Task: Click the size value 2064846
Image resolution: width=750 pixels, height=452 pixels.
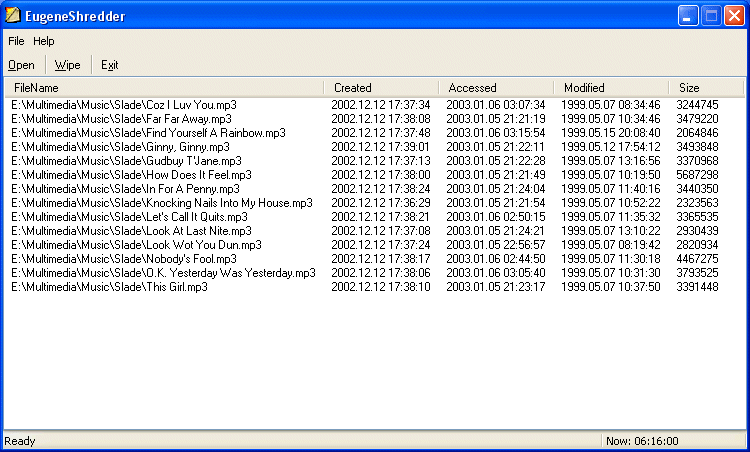Action: (x=697, y=132)
